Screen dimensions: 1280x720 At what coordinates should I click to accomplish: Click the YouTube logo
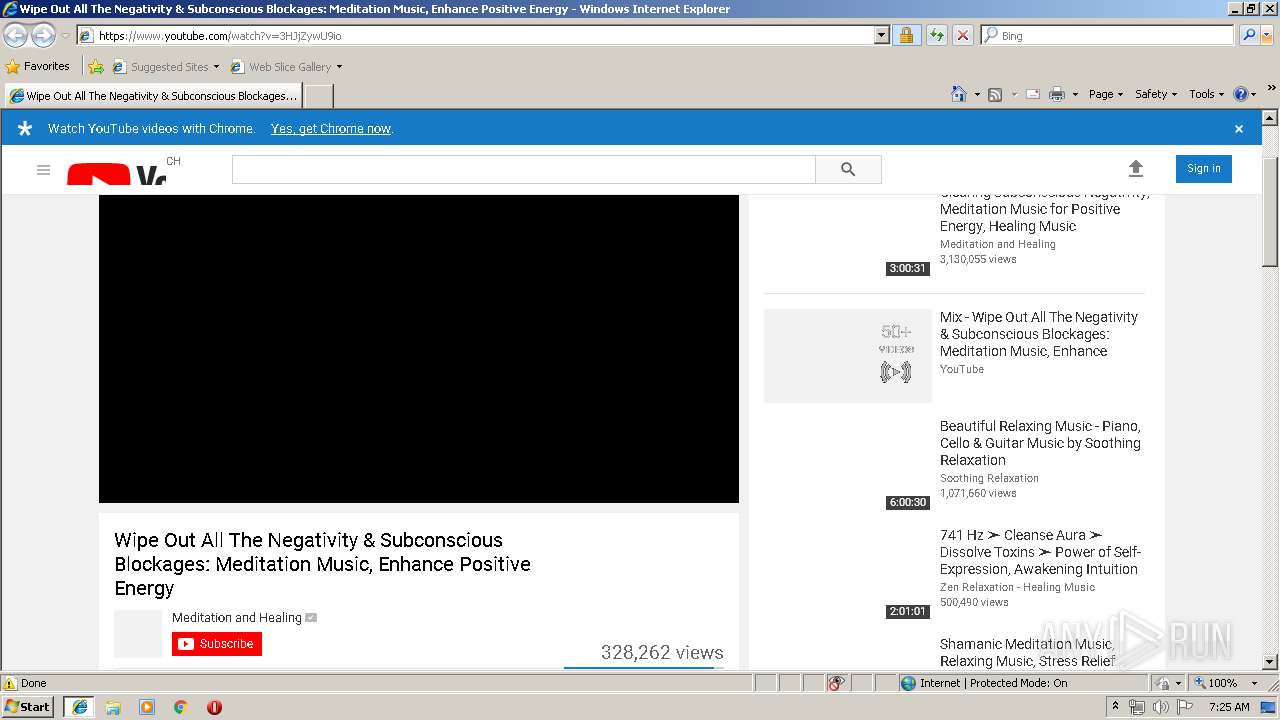tap(116, 175)
